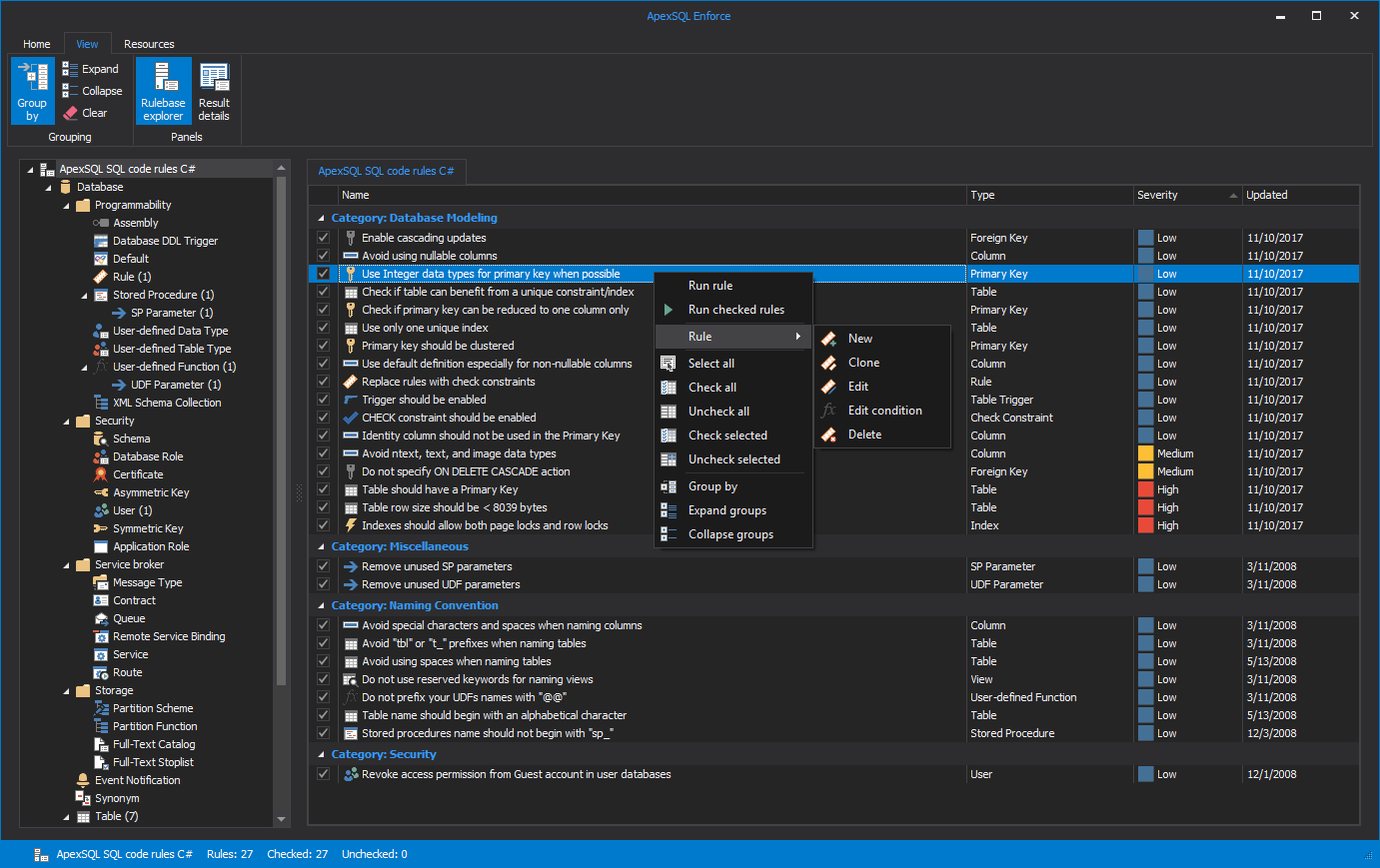Image resolution: width=1380 pixels, height=868 pixels.
Task: Select the ApexSQL SQL code rules C# document tab
Action: (x=386, y=171)
